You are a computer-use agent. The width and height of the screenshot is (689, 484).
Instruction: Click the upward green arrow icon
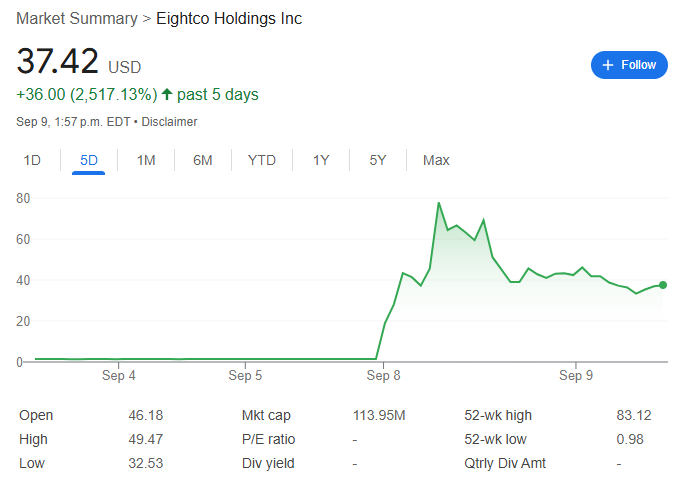(167, 94)
